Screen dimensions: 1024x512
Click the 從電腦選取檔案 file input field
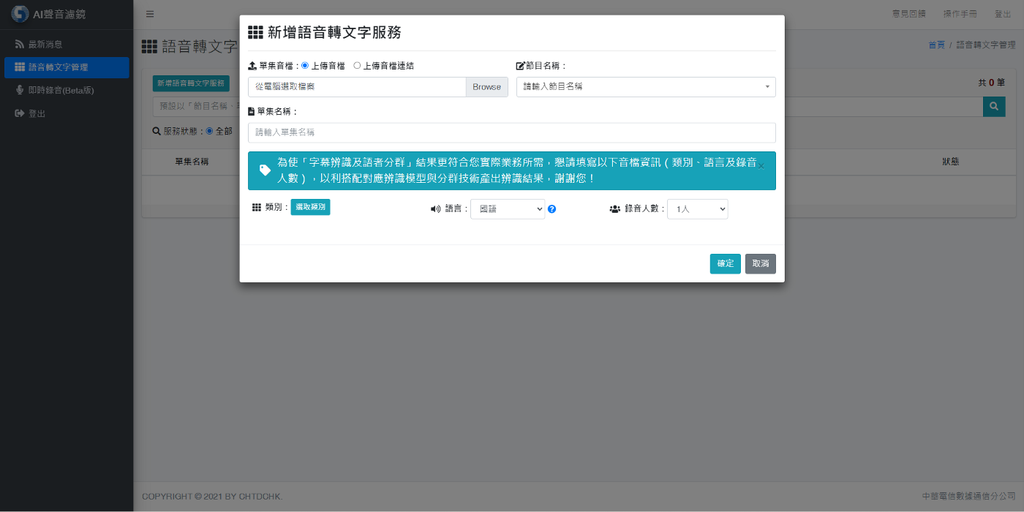[357, 87]
